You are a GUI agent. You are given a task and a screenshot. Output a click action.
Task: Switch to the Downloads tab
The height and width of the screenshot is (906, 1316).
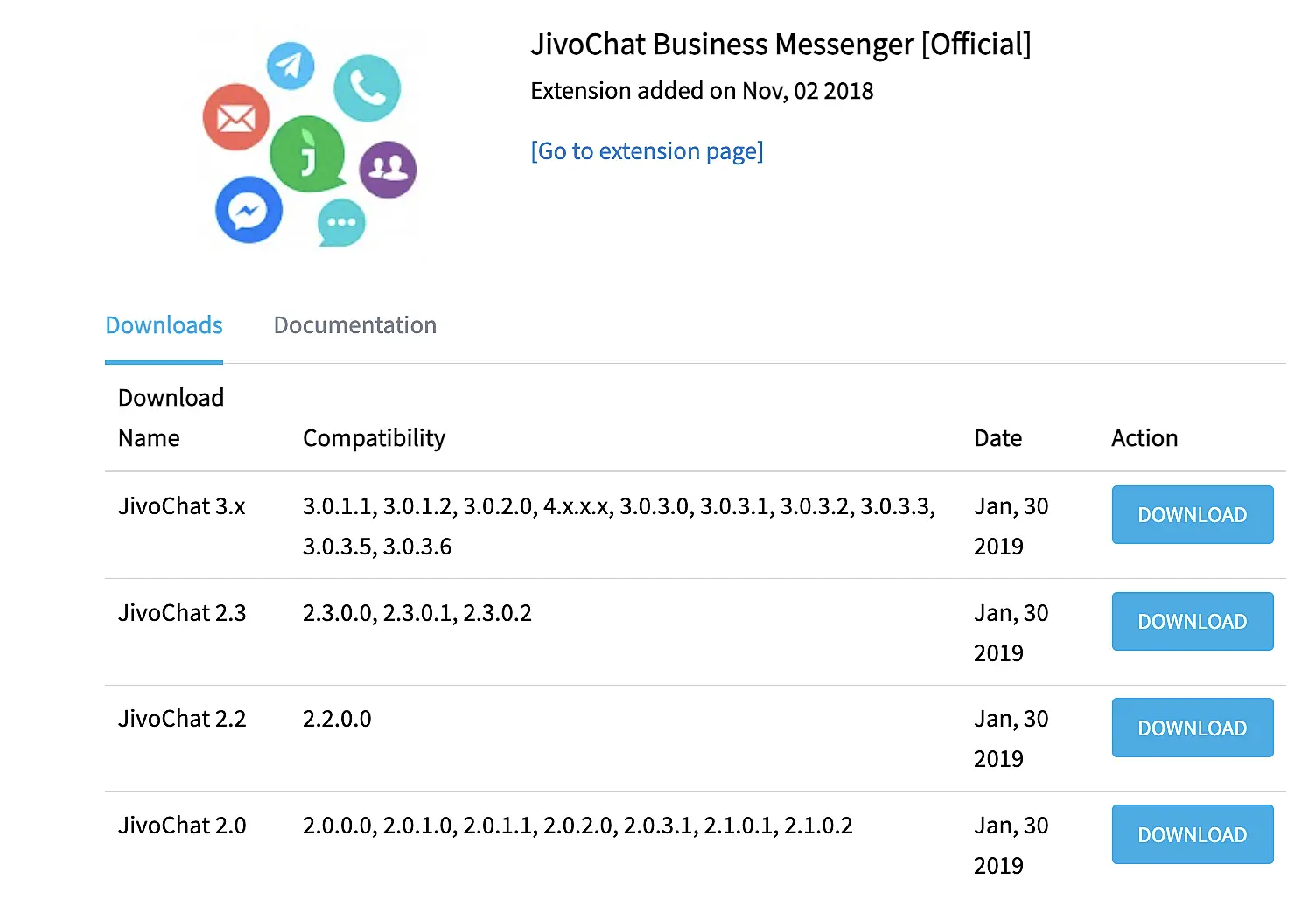point(164,325)
